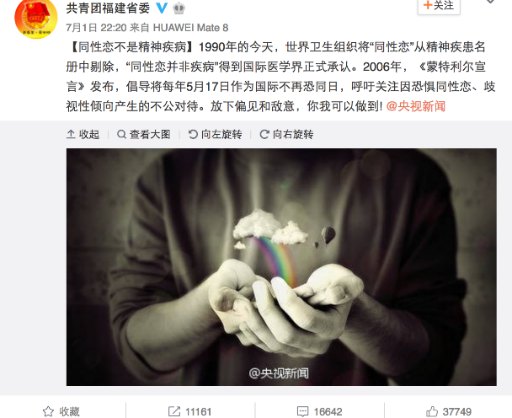This screenshot has width=512, height=418.
Task: Click the rainbow hands photo
Action: (281, 267)
